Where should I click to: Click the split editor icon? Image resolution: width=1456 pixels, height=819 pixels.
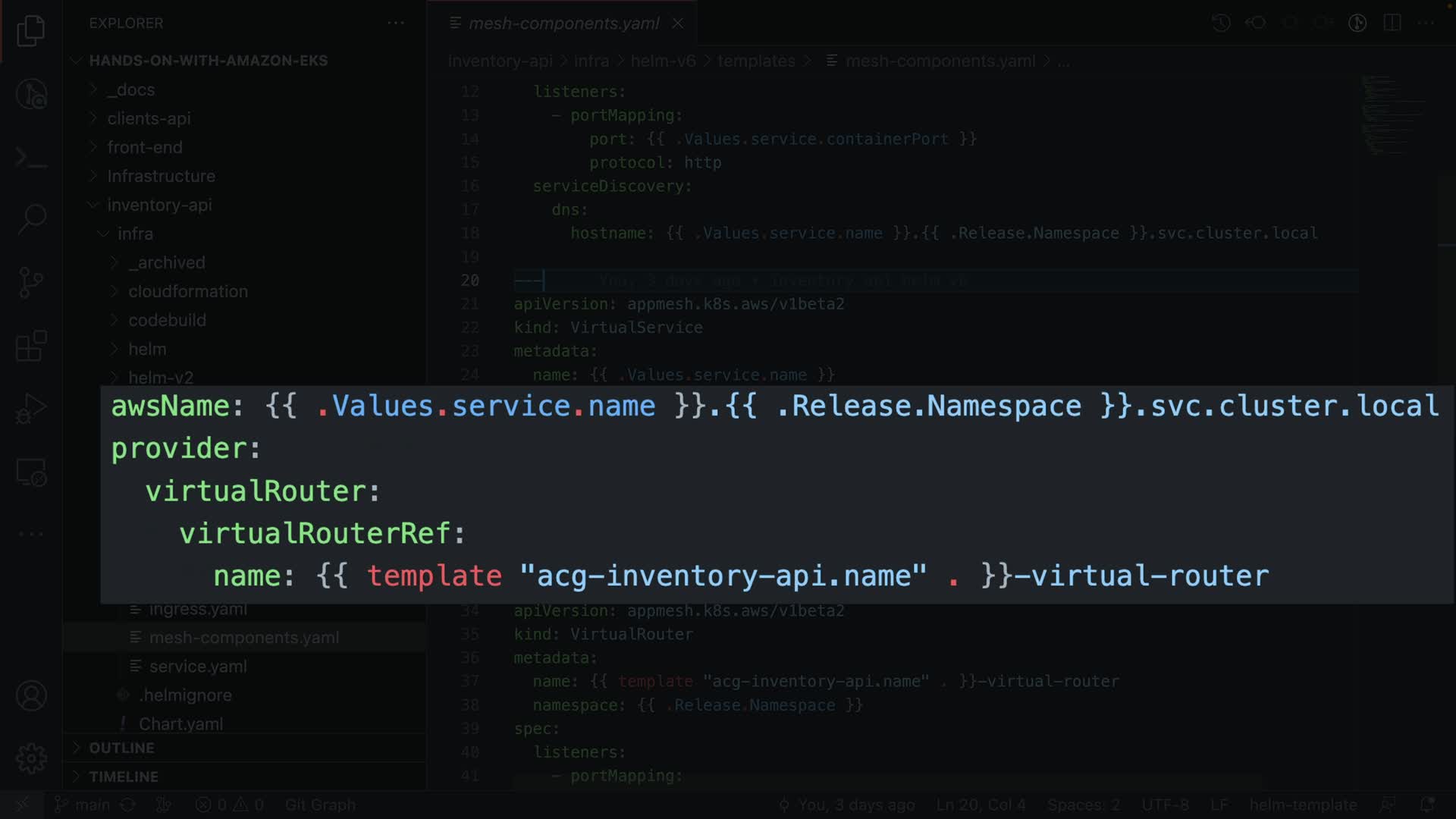(x=1392, y=23)
